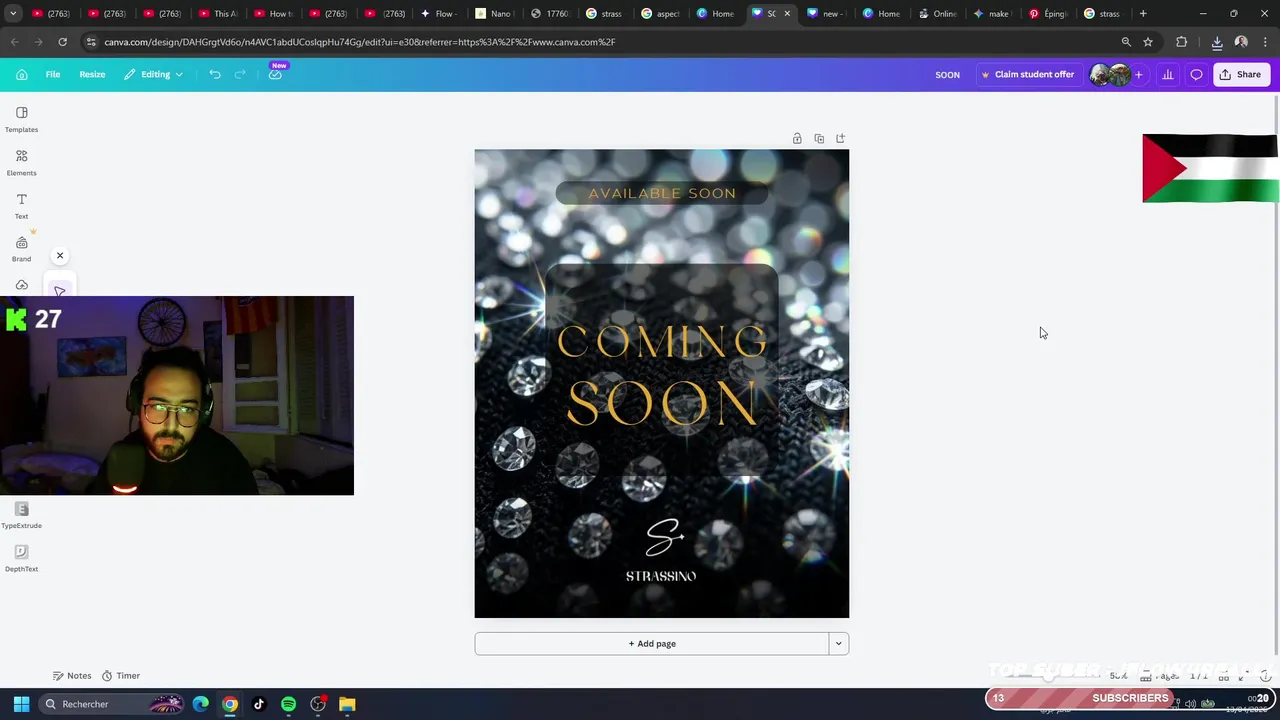The image size is (1280, 720).
Task: Open File Explorer from taskbar
Action: point(347,704)
